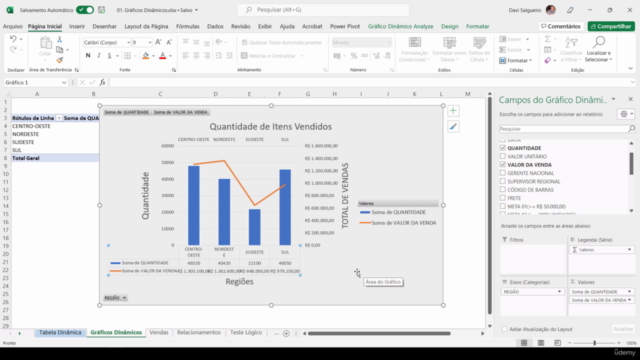Screen dimensions: 640x360
Task: Open Rótulos de Linha filter dropdown
Action: point(59,118)
